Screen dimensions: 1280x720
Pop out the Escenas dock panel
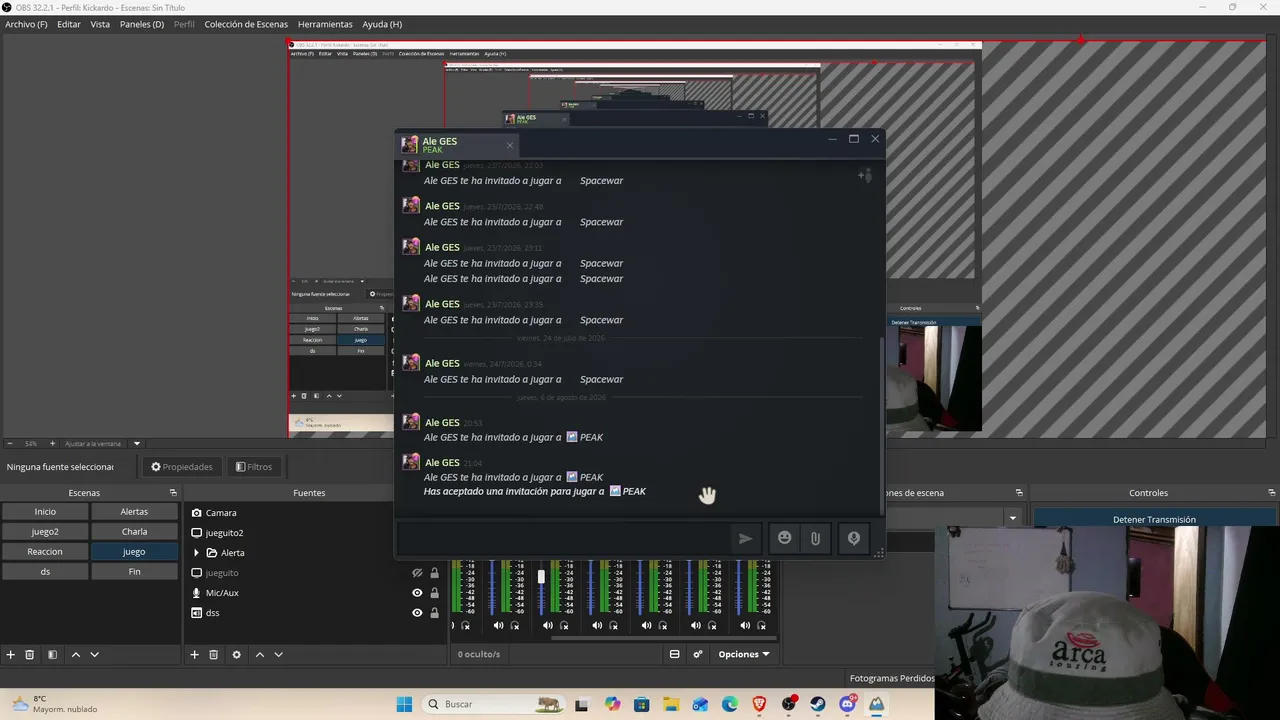[x=173, y=493]
